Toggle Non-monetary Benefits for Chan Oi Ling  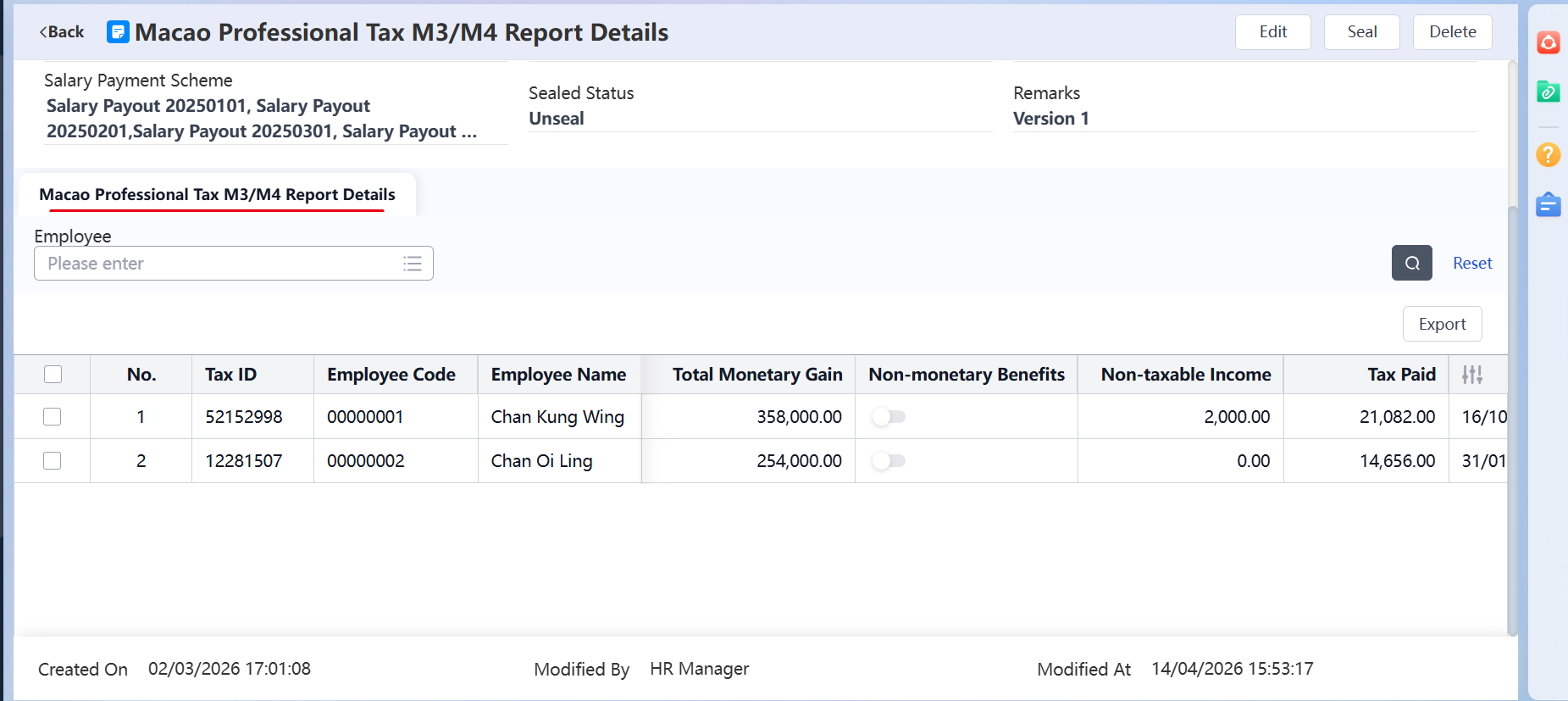(x=889, y=461)
